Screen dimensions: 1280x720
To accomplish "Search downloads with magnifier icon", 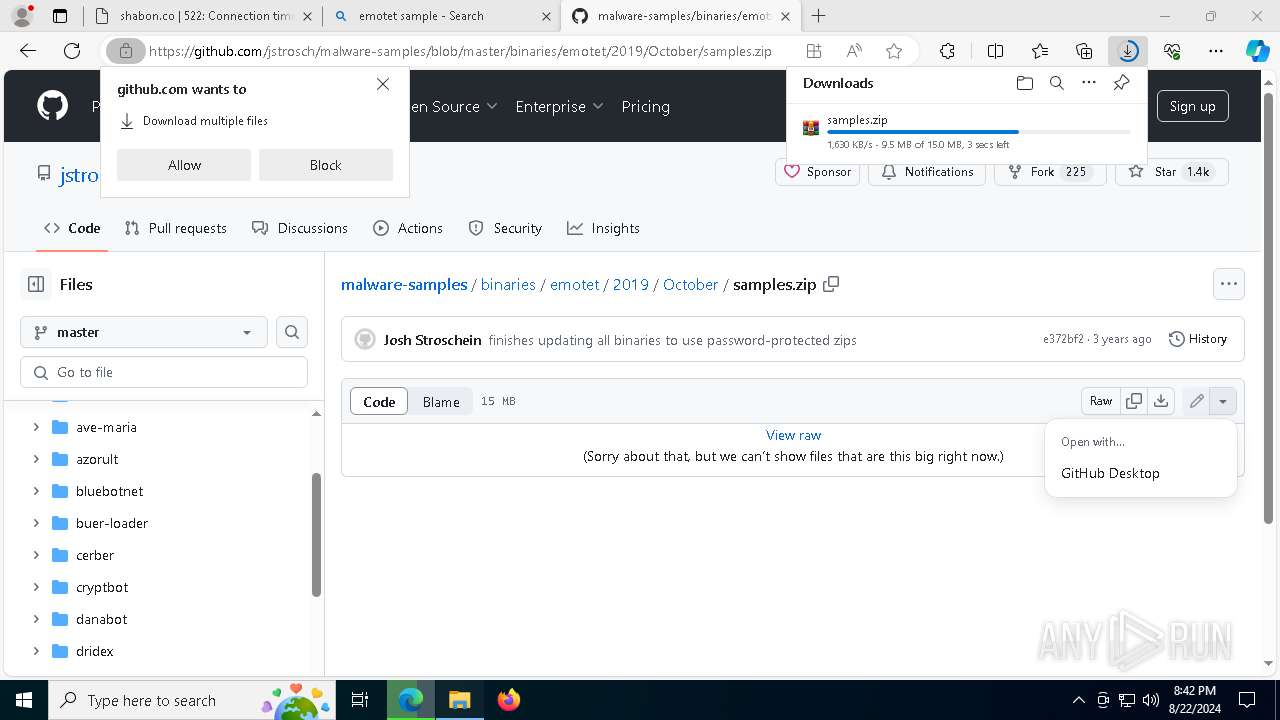I will point(1057,83).
